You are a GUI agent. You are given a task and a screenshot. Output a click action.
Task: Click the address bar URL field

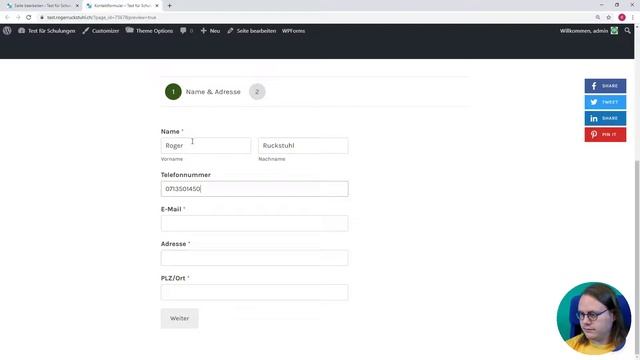[x=314, y=18]
